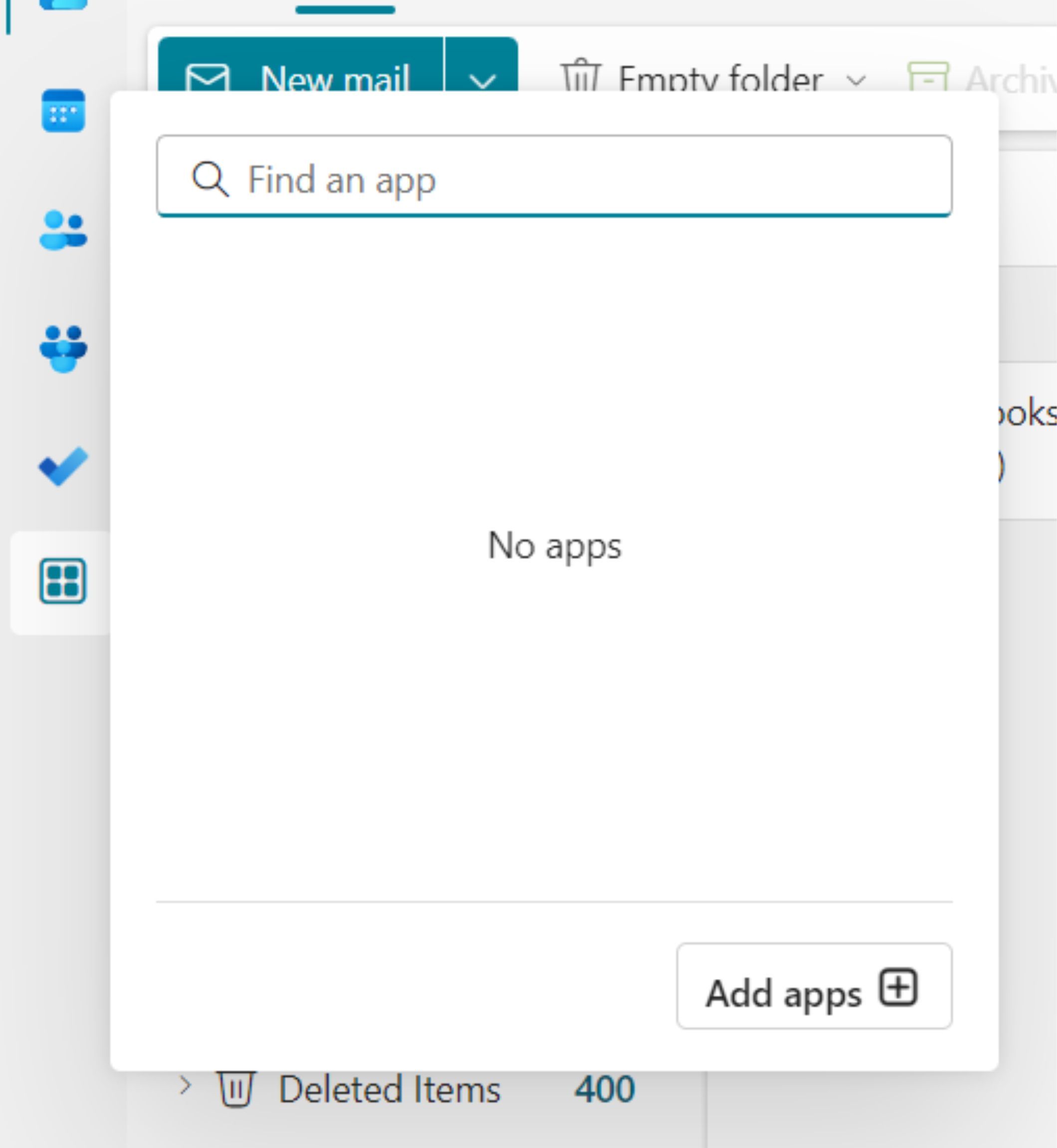Image resolution: width=1057 pixels, height=1148 pixels.
Task: Compose a message with New mail
Action: pyautogui.click(x=300, y=64)
